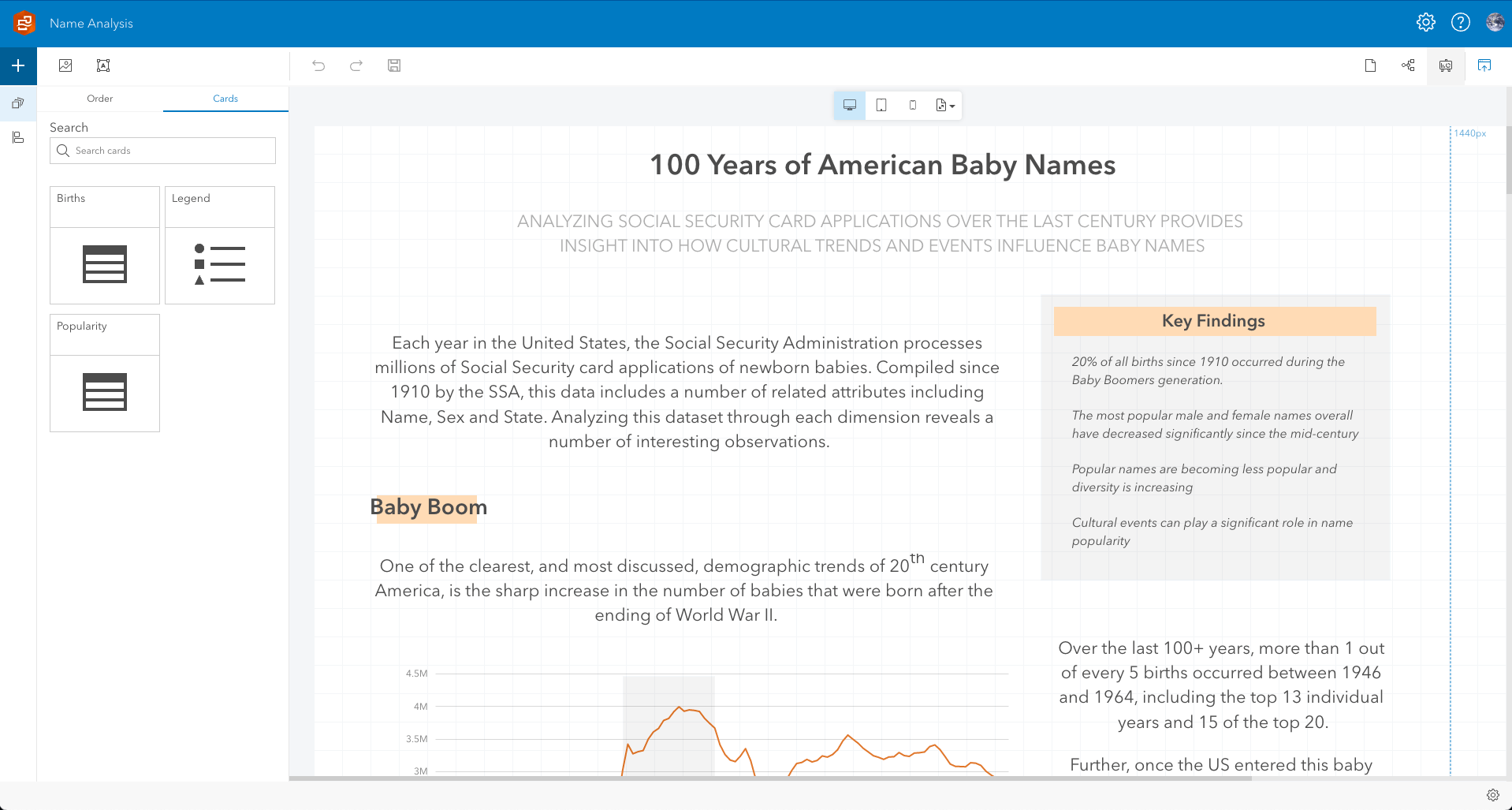This screenshot has width=1512, height=810.
Task: Open the layout sidebar icon
Action: 18,138
